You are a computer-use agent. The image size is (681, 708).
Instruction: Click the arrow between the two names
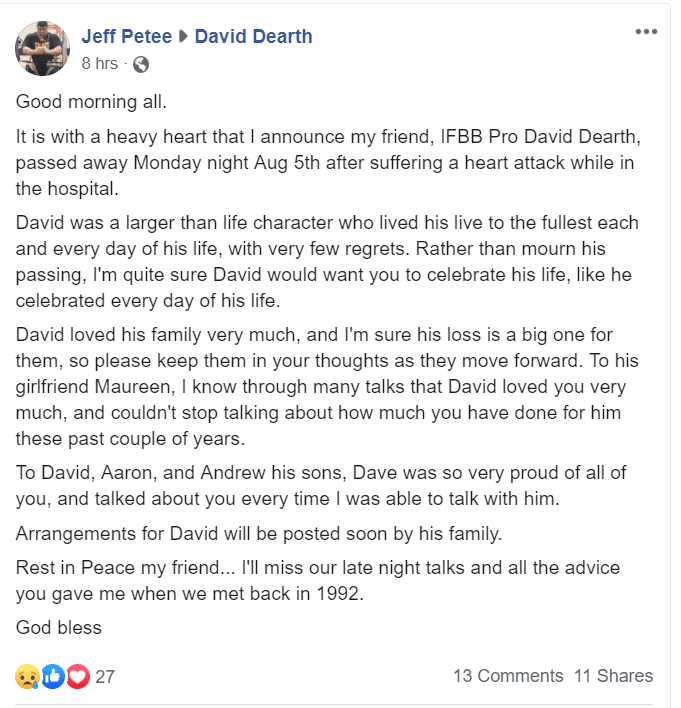tap(183, 38)
